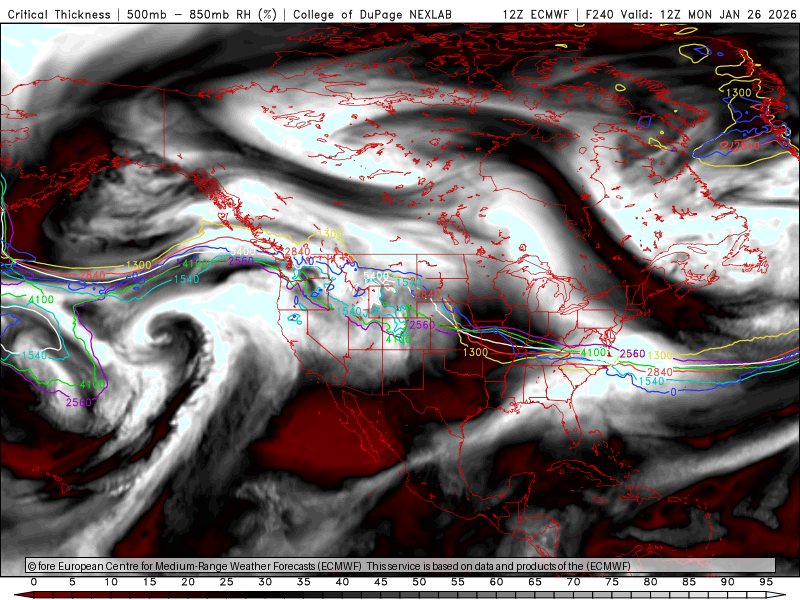Image resolution: width=800 pixels, height=600 pixels.
Task: Select the "500mb – 850mb RH (%)" header label
Action: [x=202, y=14]
